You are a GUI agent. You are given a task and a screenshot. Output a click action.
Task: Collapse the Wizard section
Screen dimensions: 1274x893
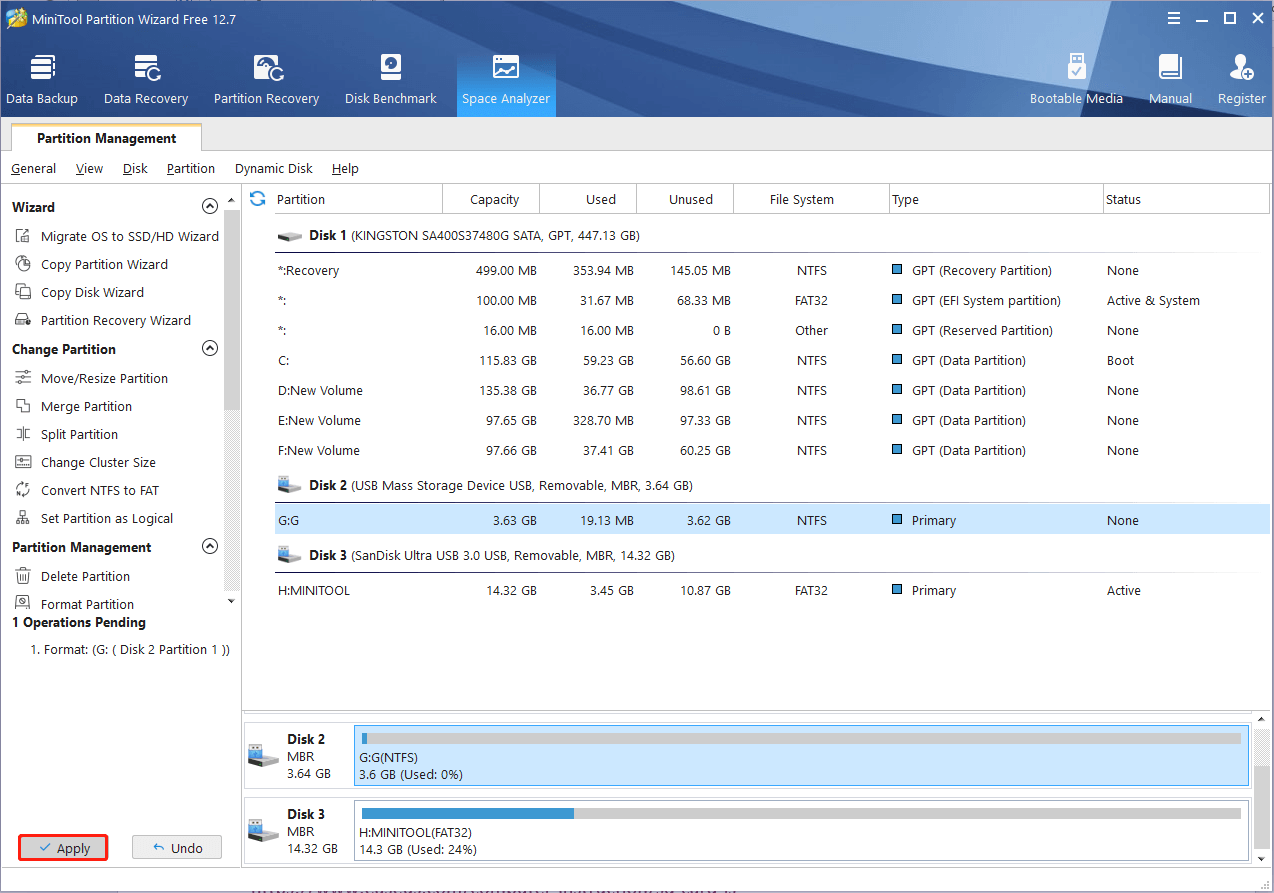pos(210,207)
